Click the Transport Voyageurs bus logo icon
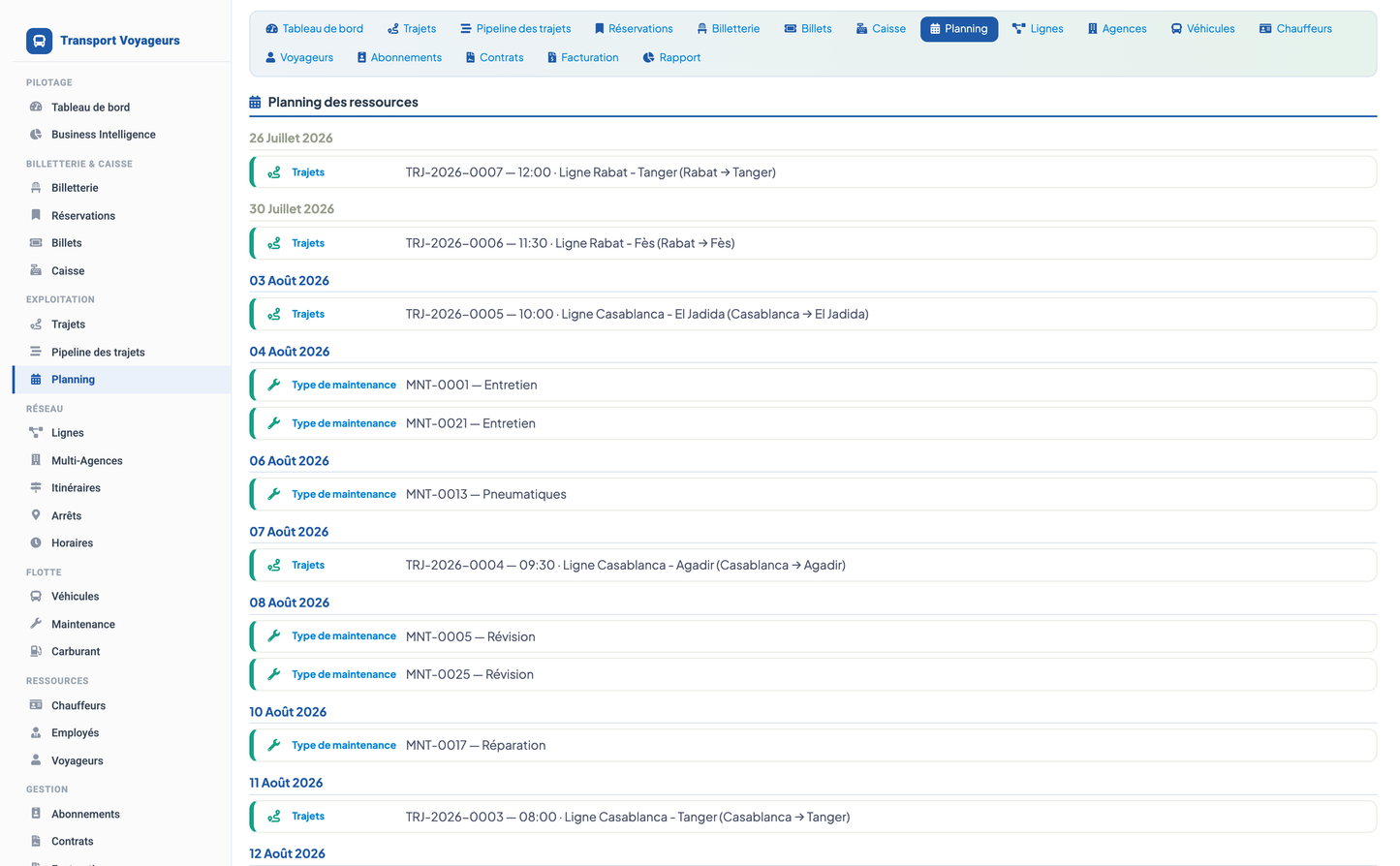The height and width of the screenshot is (866, 1400). [x=39, y=41]
